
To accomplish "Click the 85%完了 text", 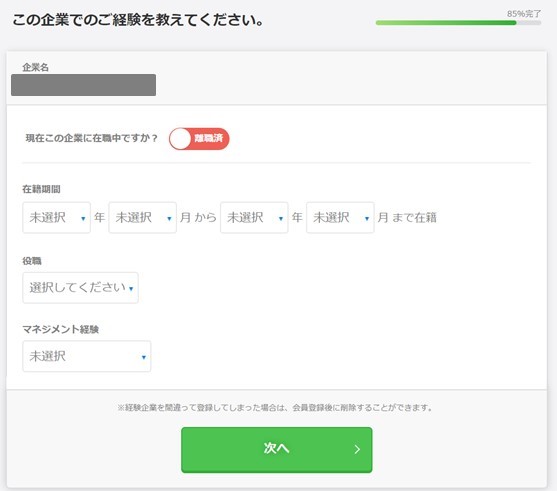I will point(524,14).
